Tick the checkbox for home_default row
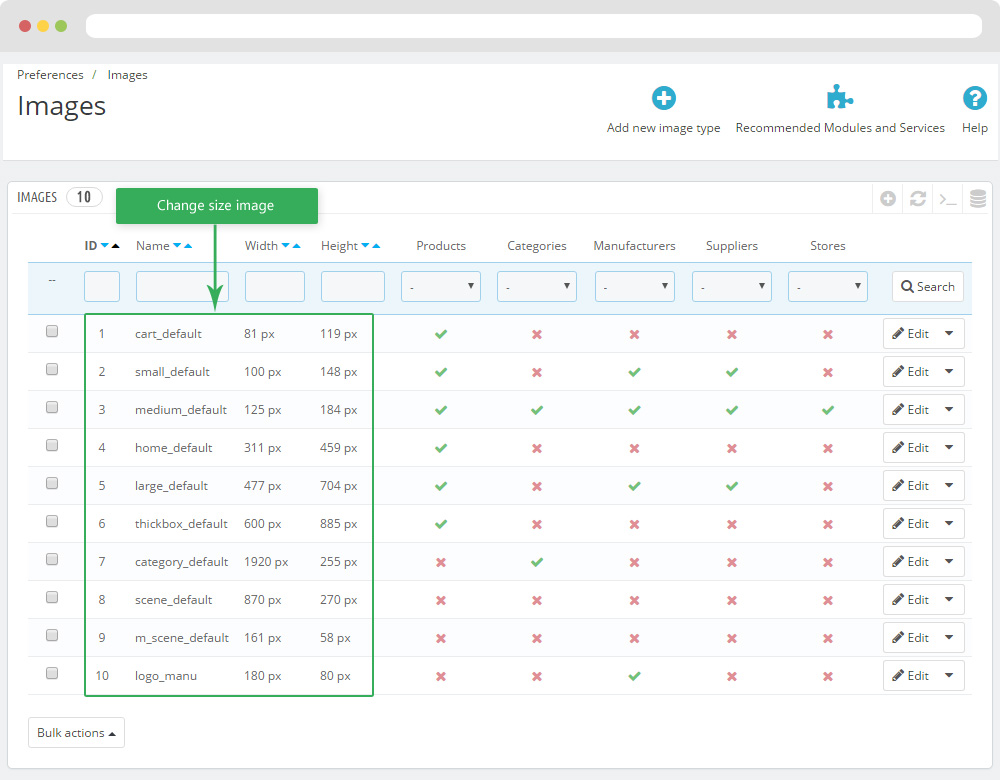Viewport: 1000px width, 780px height. point(52,446)
